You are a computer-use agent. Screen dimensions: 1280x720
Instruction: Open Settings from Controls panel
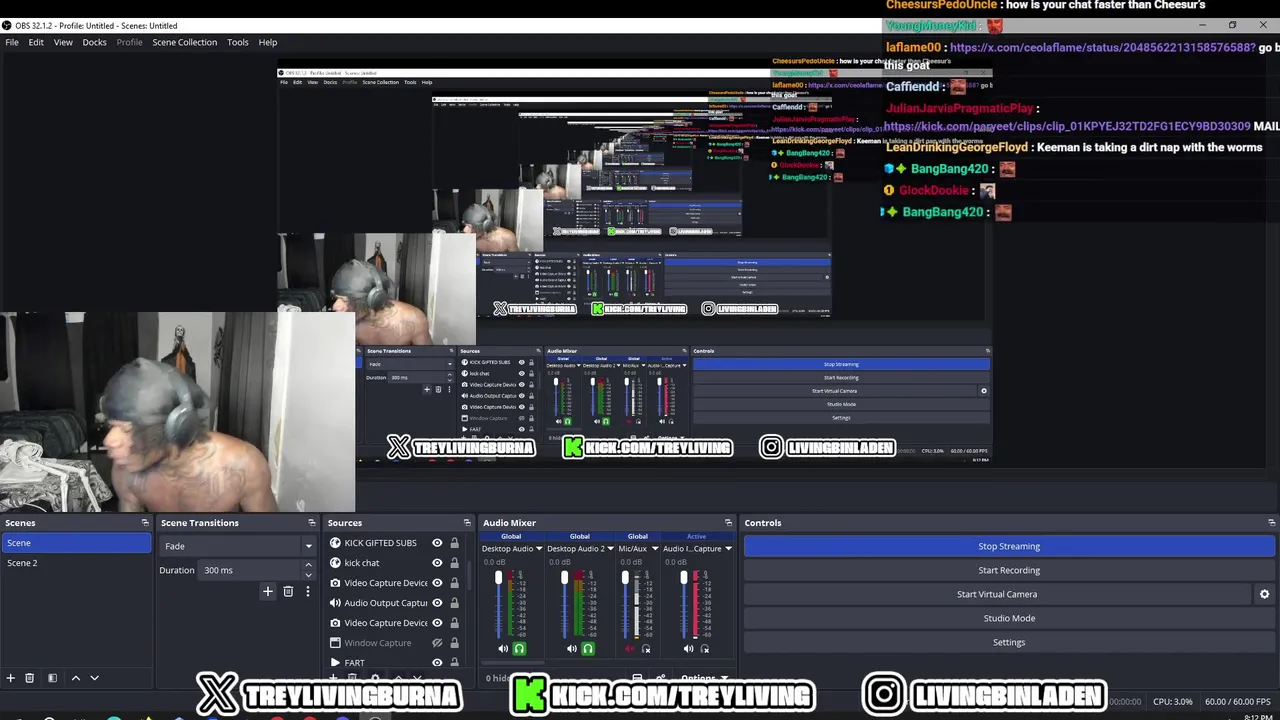click(x=1009, y=642)
